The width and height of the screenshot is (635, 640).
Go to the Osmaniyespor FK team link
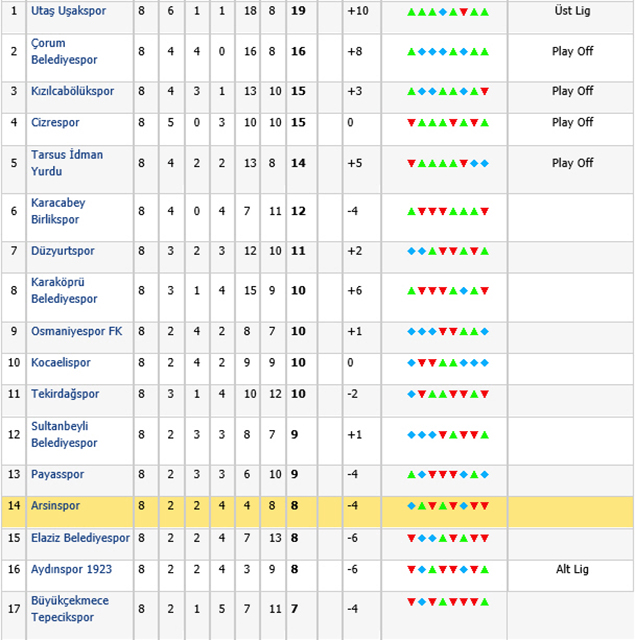[76, 331]
